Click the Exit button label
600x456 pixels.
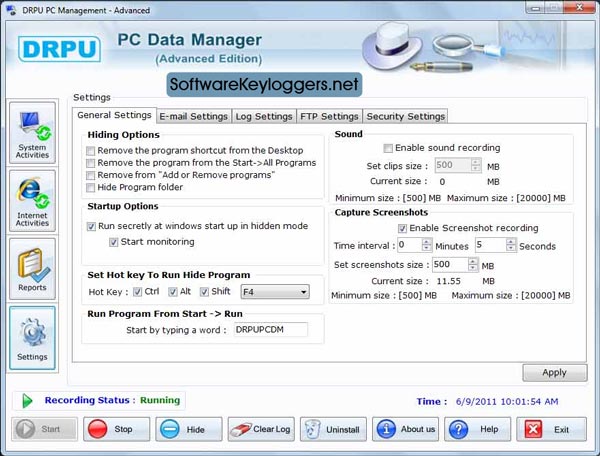point(561,430)
